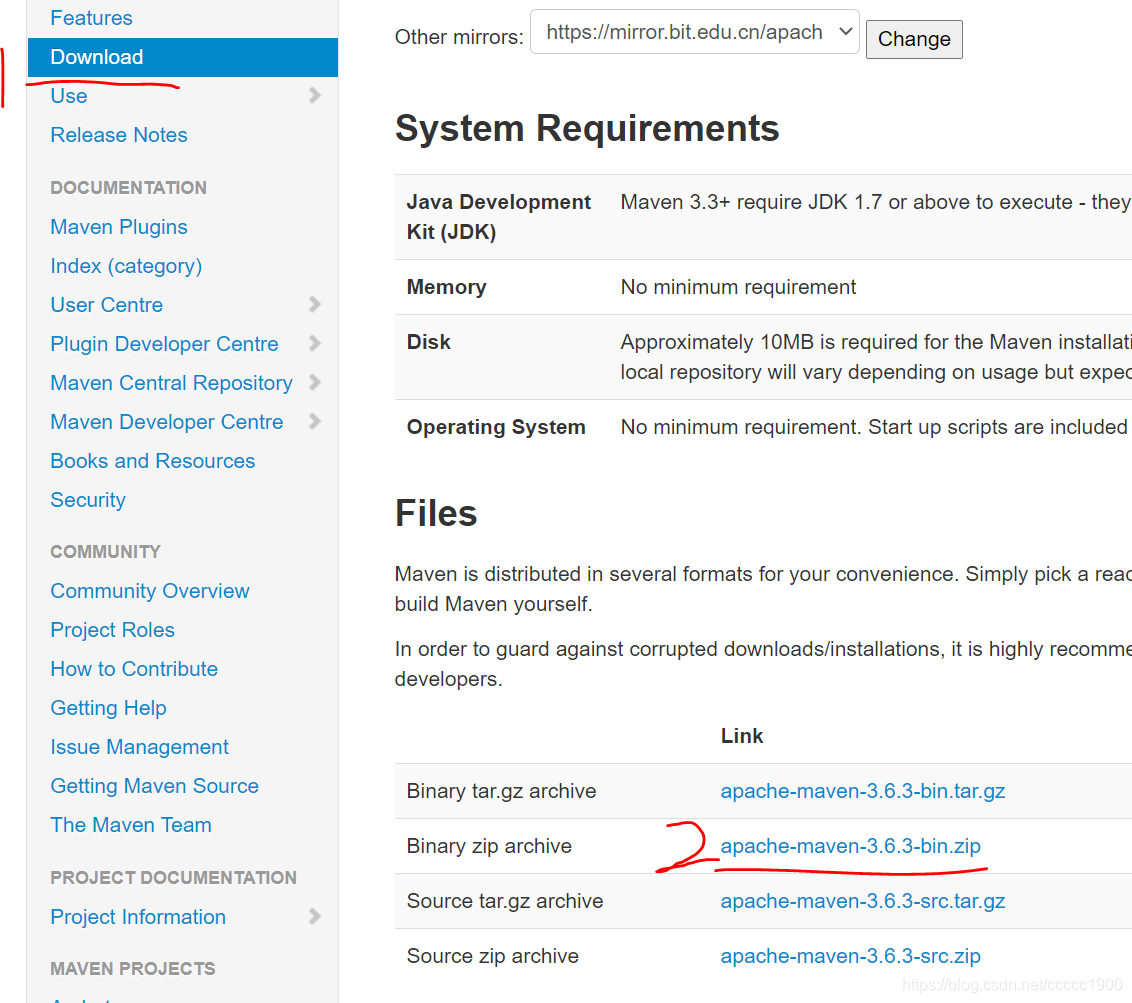Click the DOCUMENTATION section heading
Screen dimensions: 1132x1003
[129, 188]
